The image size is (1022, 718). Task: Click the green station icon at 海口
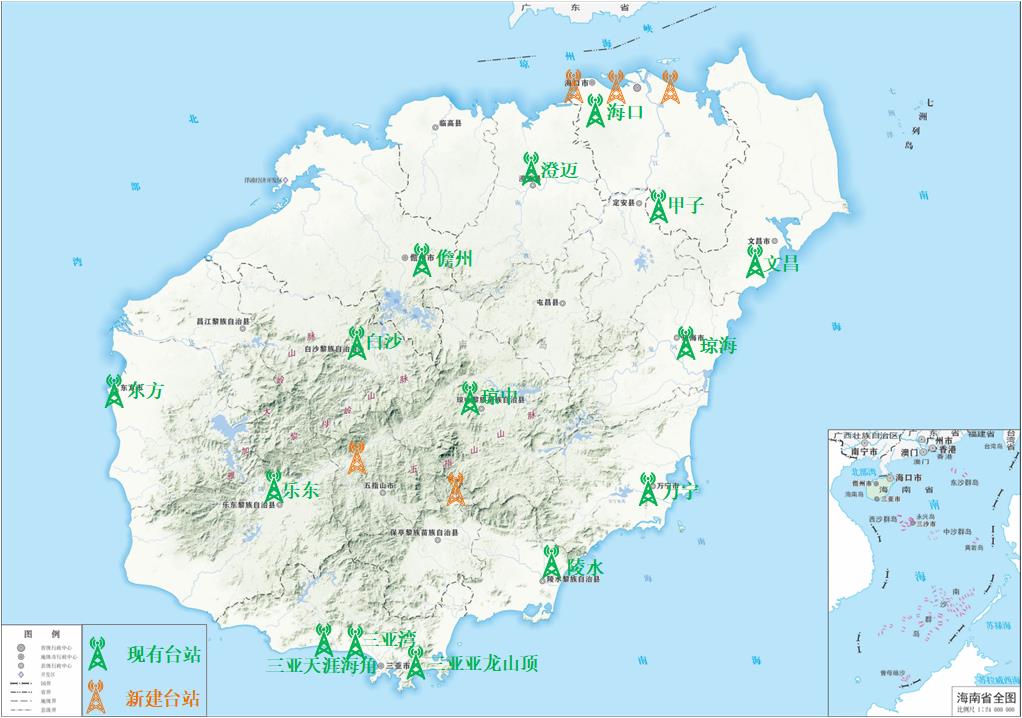(x=595, y=109)
